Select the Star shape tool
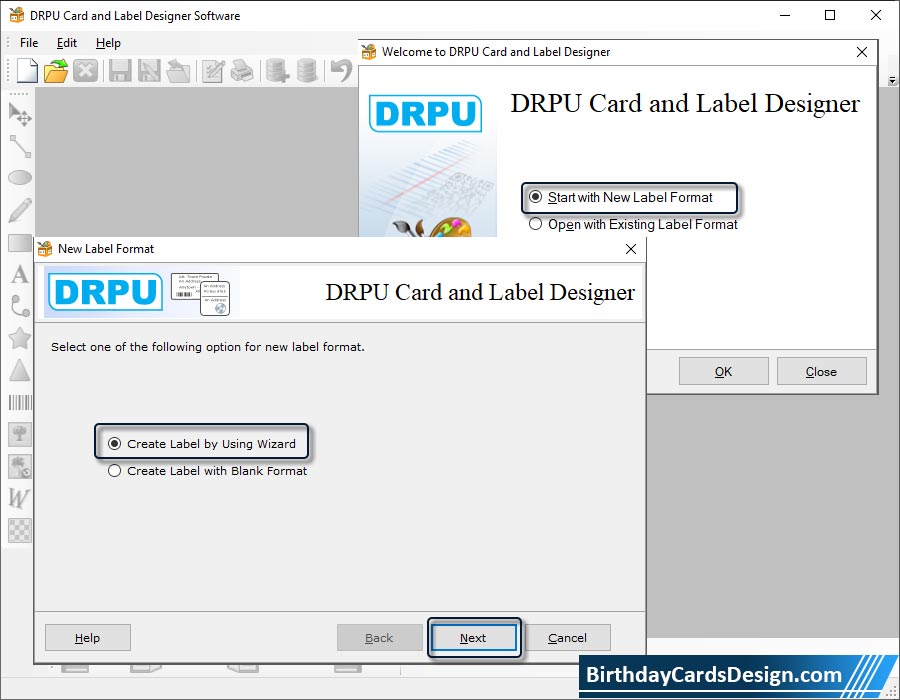 [x=20, y=338]
